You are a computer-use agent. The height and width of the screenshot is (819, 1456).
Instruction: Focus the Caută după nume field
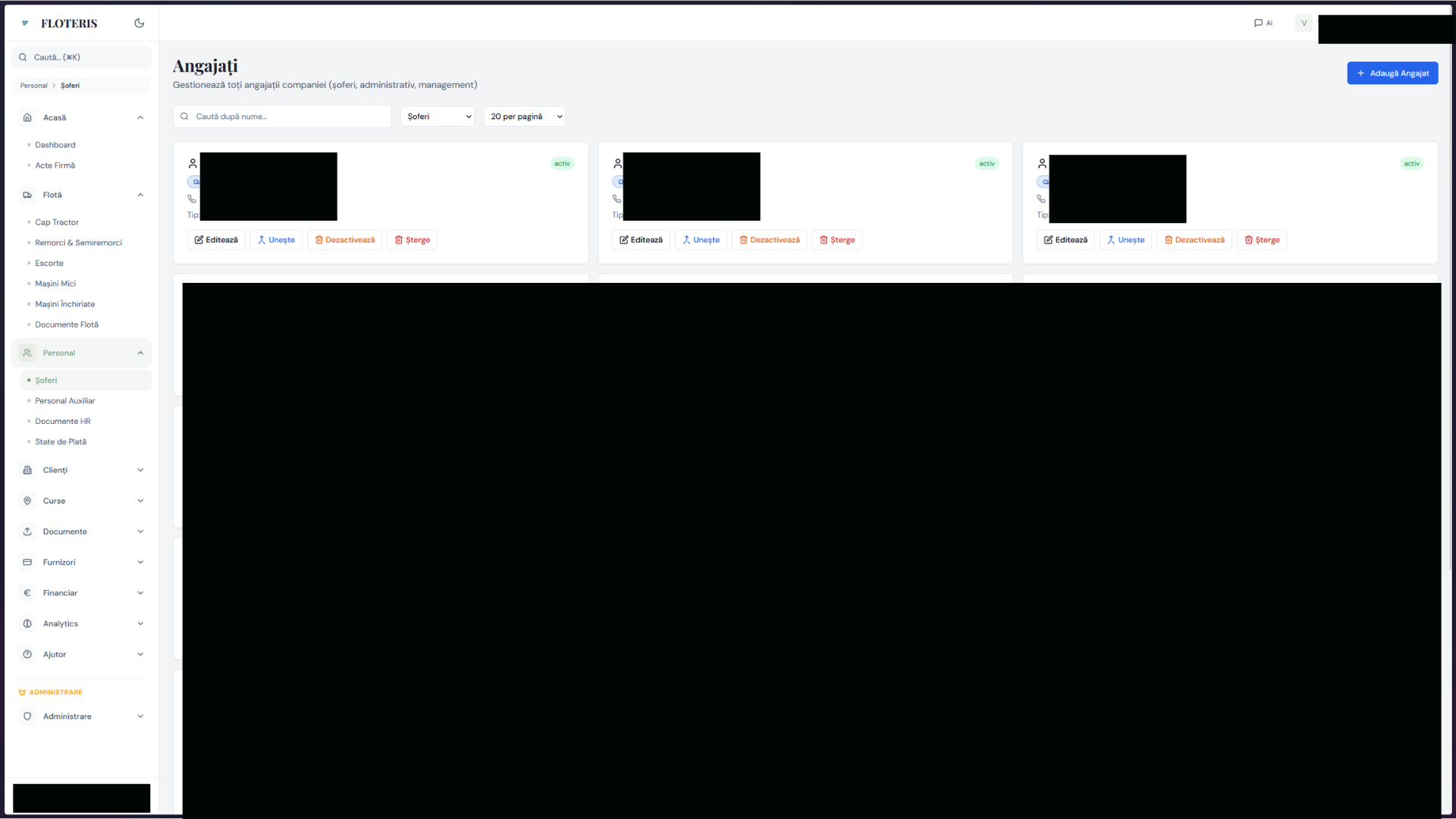point(282,116)
